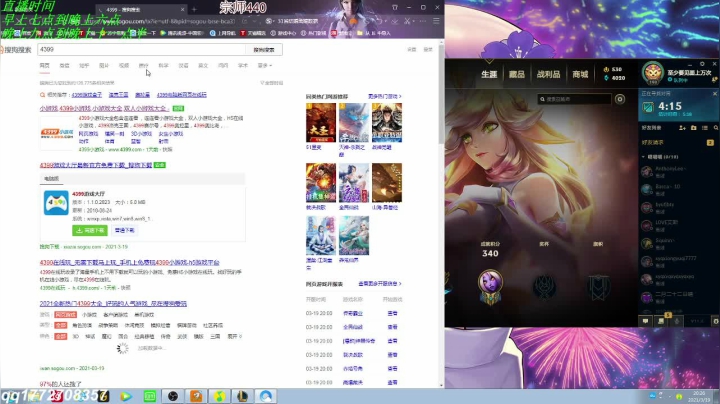
Task: Open 更多热门游戏 link
Action: point(385,97)
